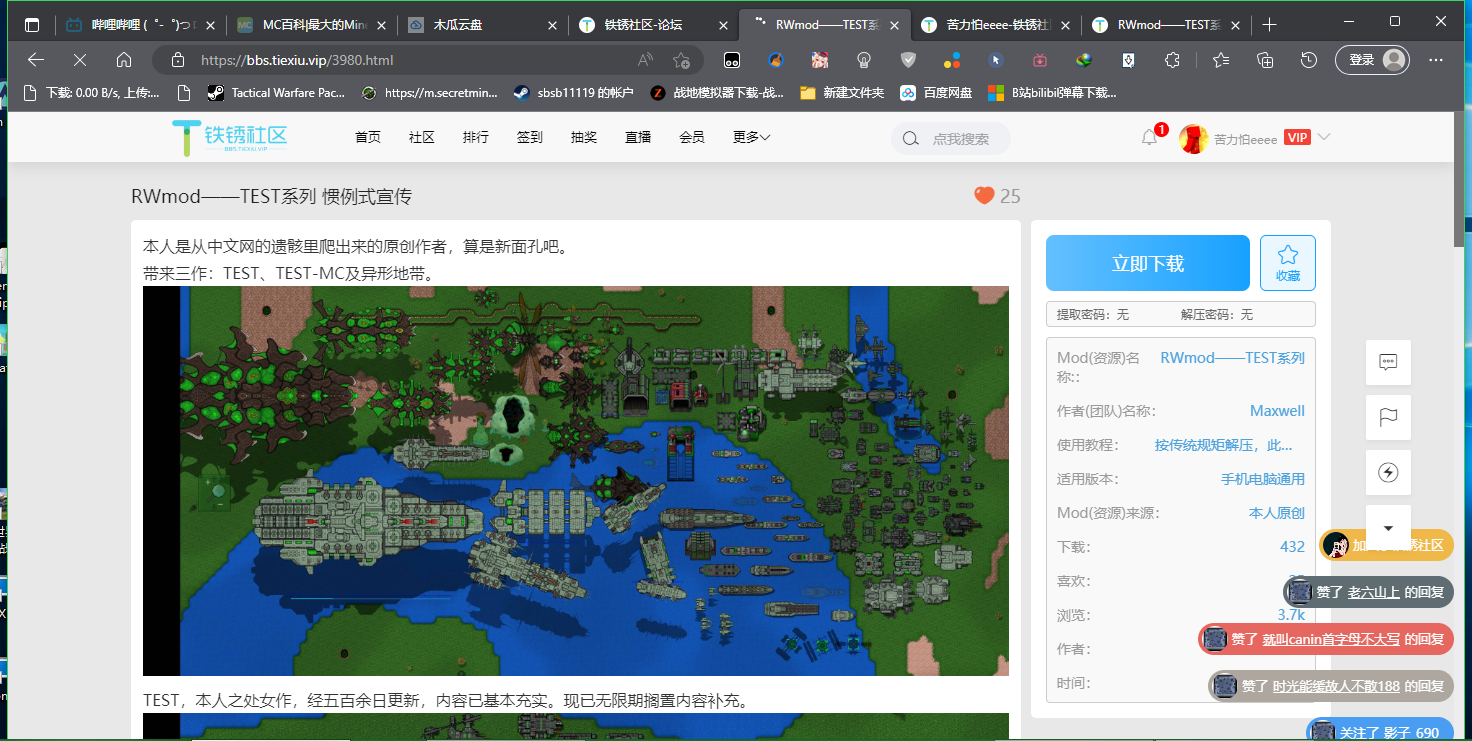Switch to the 木瓜云盘 tab

[482, 25]
